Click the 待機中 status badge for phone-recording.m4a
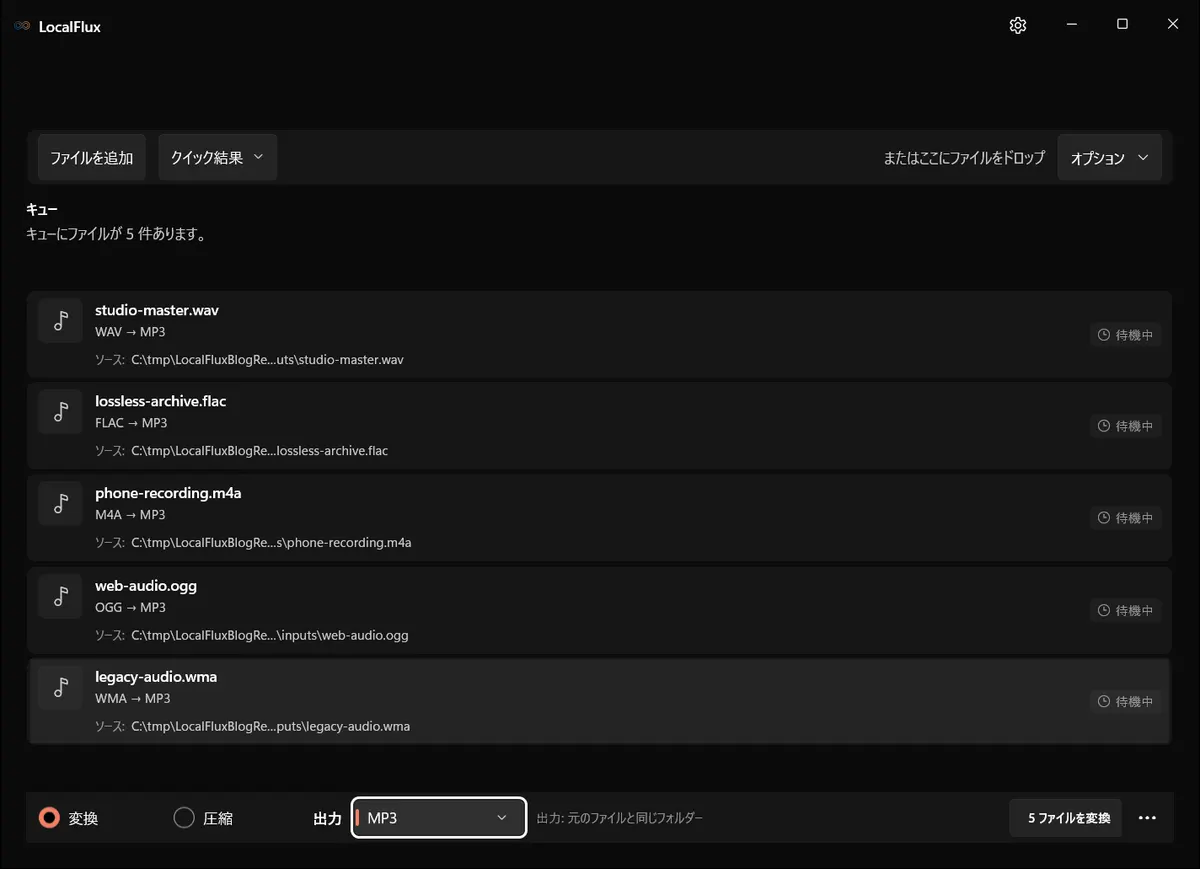 [1126, 518]
